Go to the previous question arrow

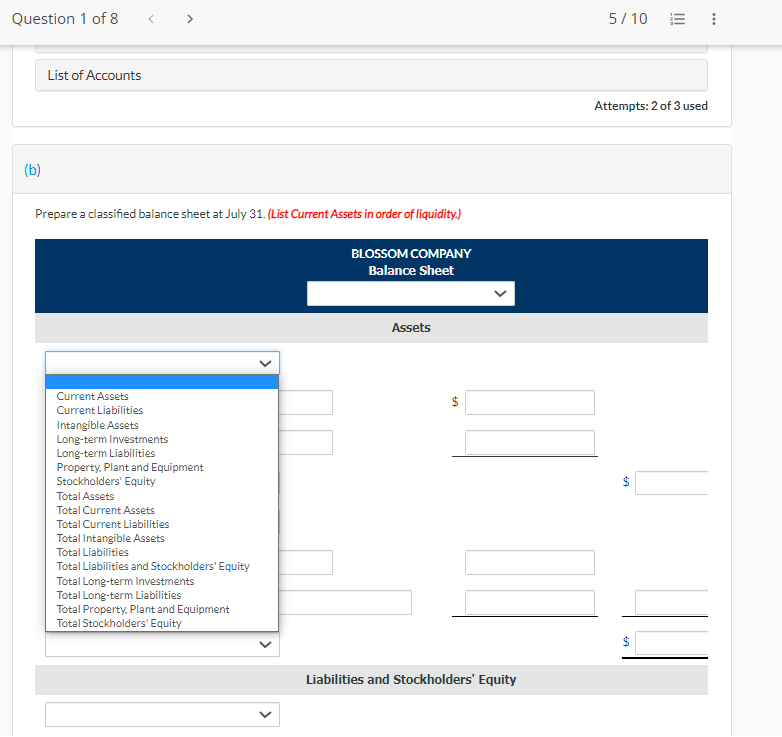pos(151,19)
